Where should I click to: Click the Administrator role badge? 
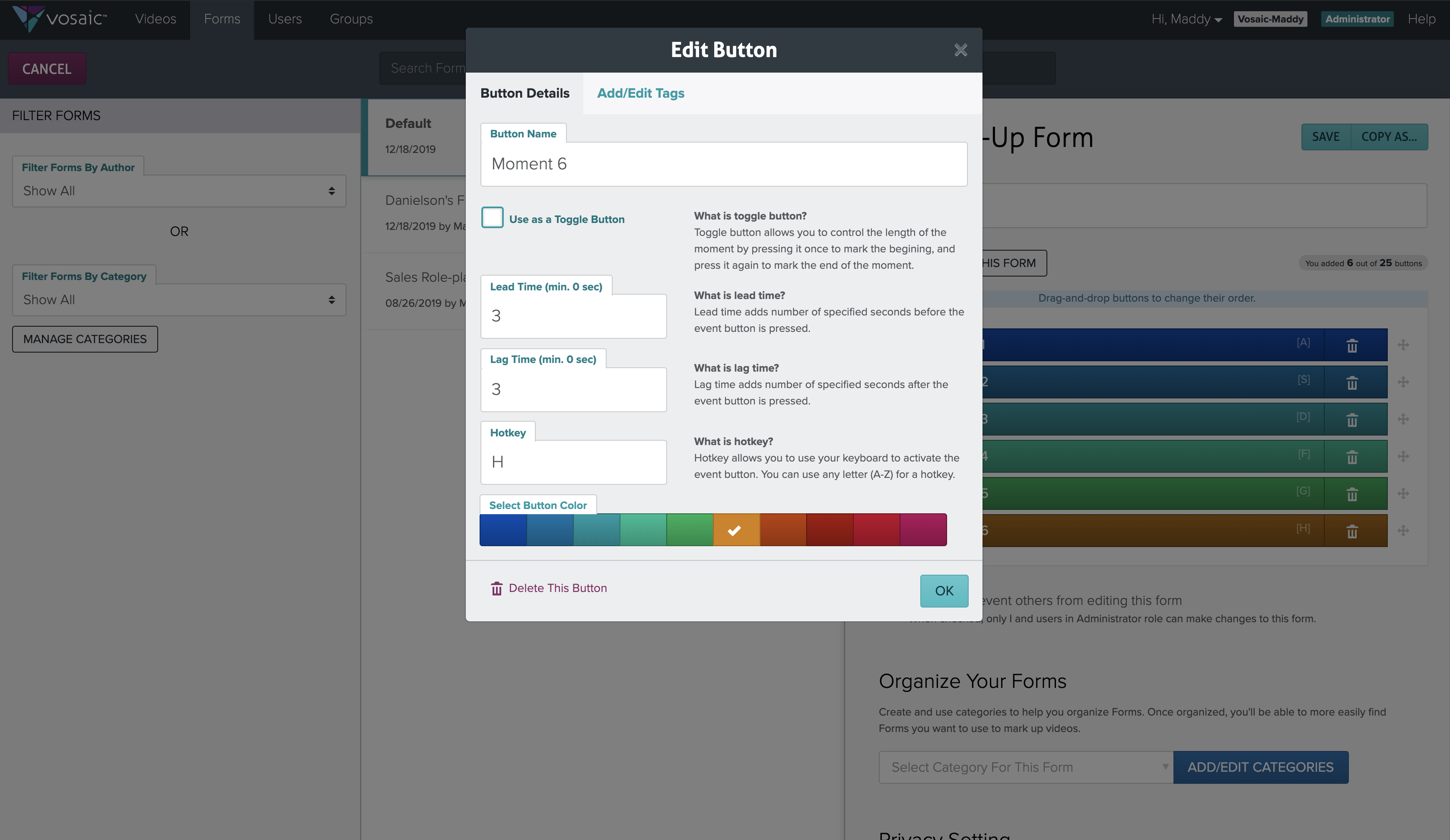[x=1357, y=19]
